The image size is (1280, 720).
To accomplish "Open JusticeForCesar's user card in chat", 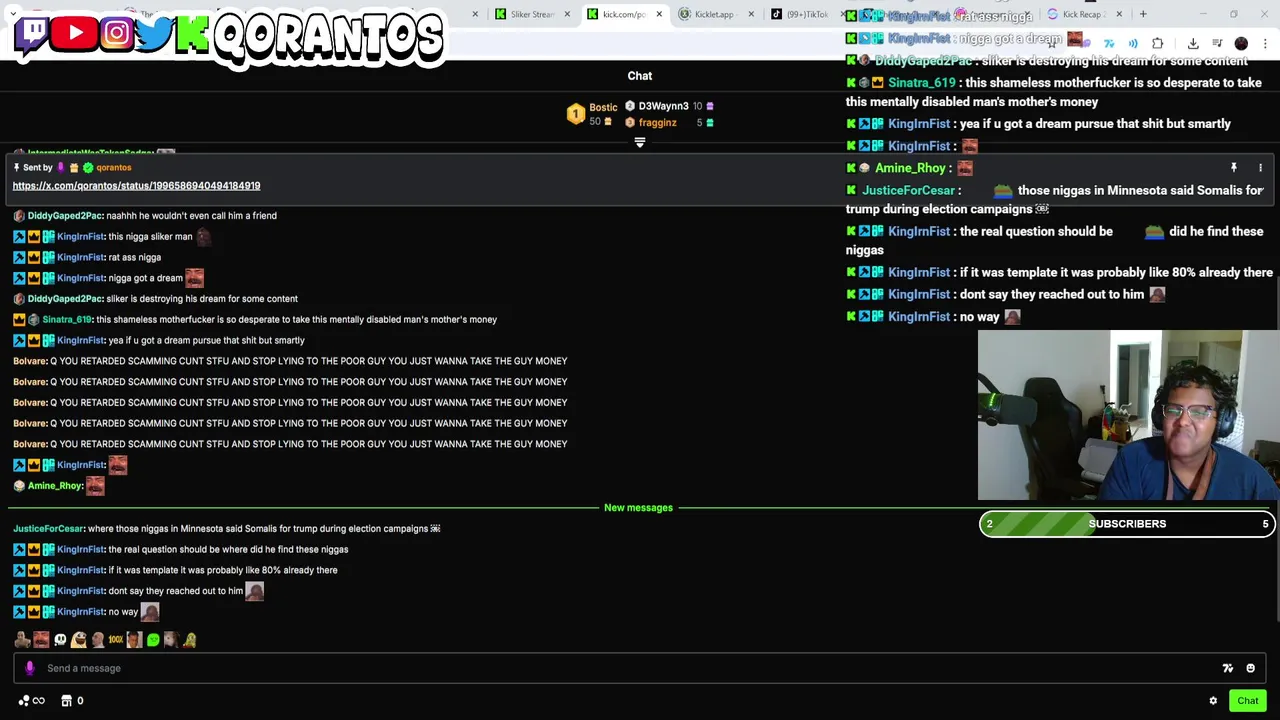I will click(48, 529).
